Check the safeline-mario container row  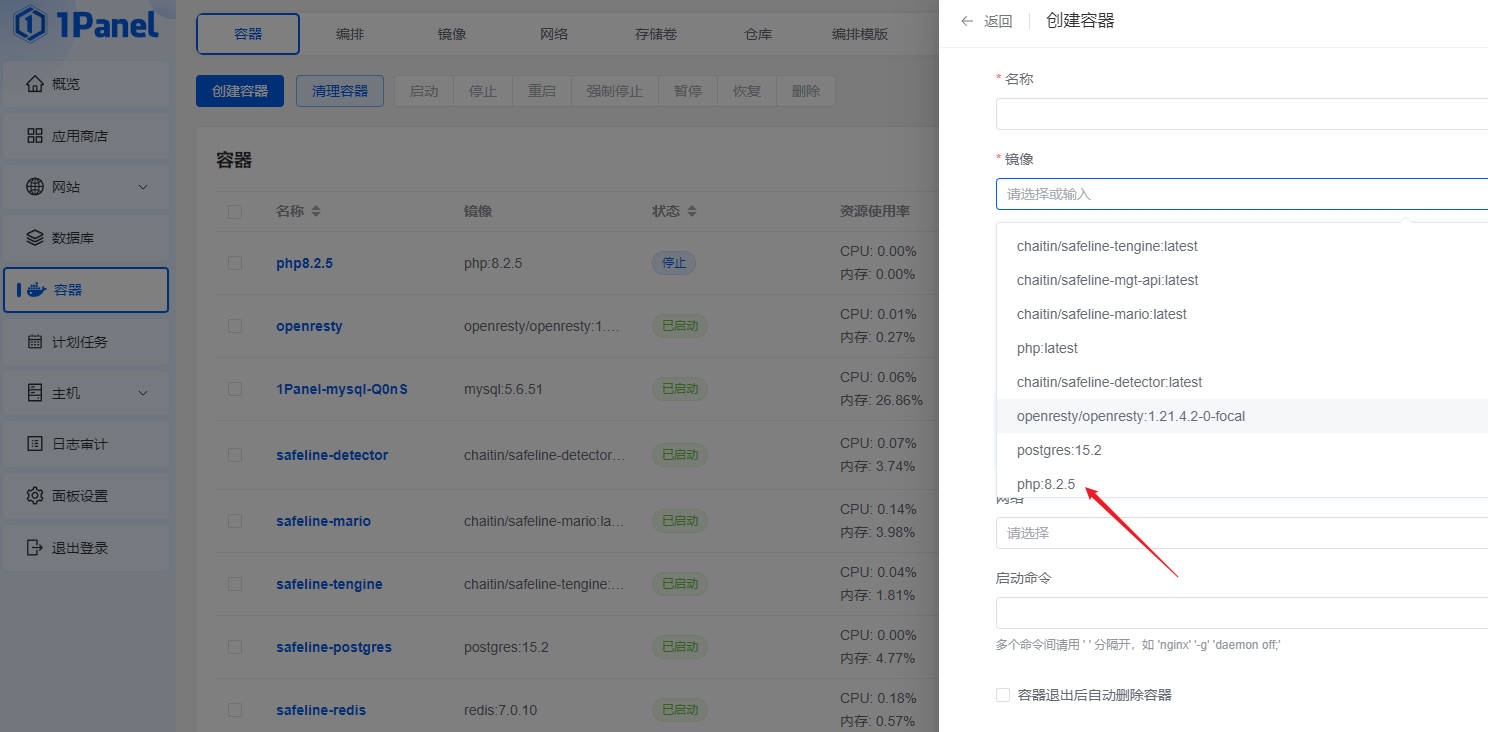click(x=235, y=521)
